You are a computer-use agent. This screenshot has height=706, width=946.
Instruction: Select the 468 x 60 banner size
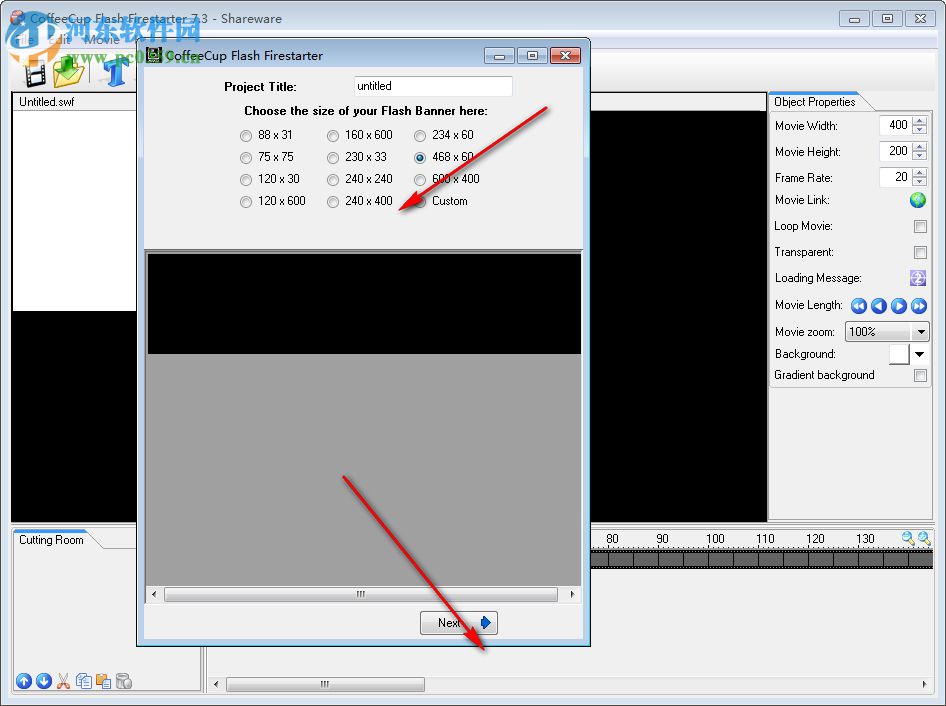pos(420,157)
